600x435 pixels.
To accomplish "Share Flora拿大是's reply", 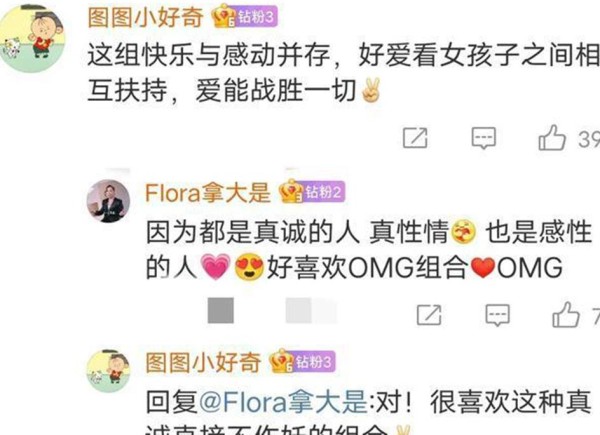I will point(429,315).
